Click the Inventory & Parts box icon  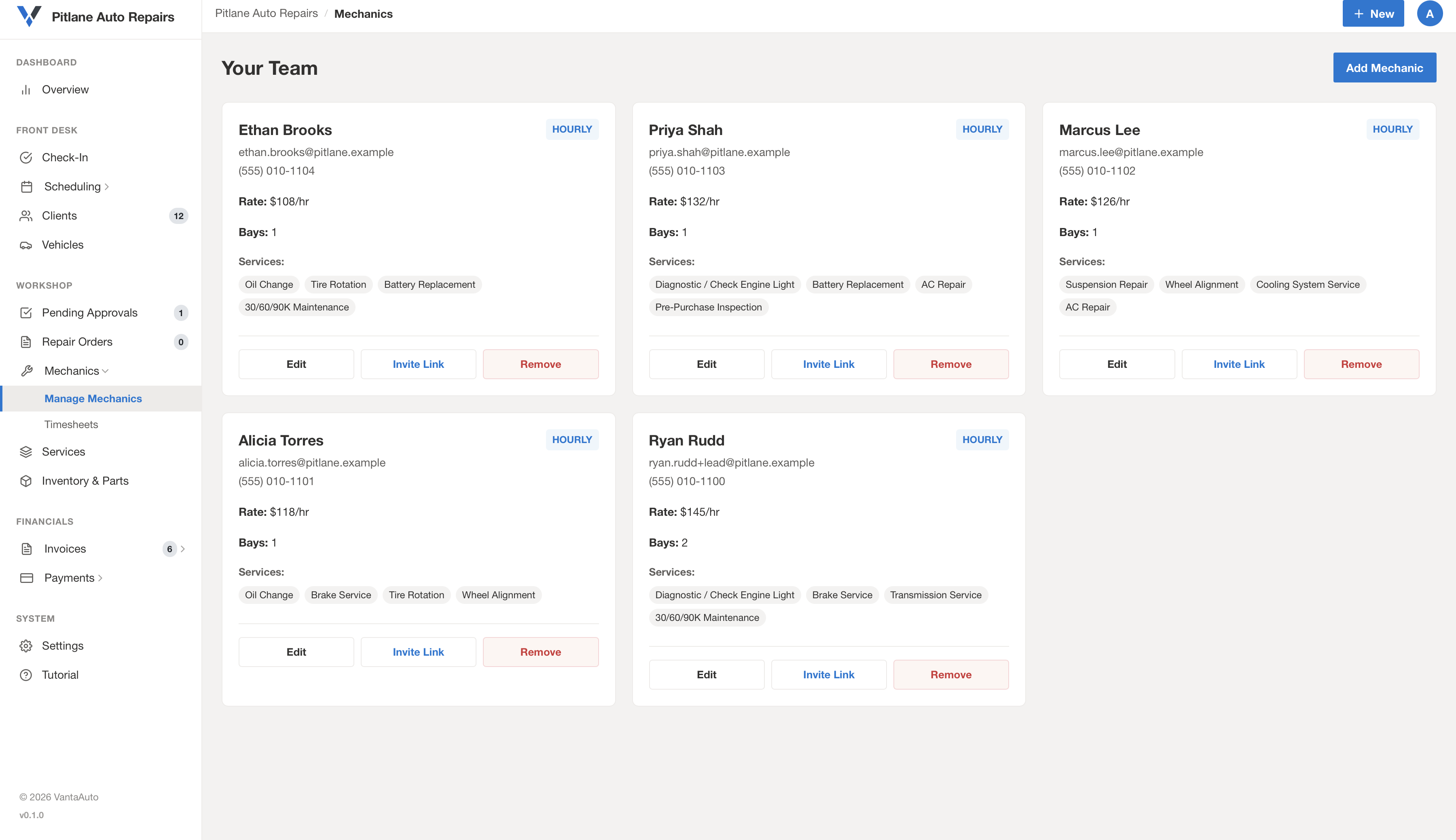pyautogui.click(x=26, y=481)
